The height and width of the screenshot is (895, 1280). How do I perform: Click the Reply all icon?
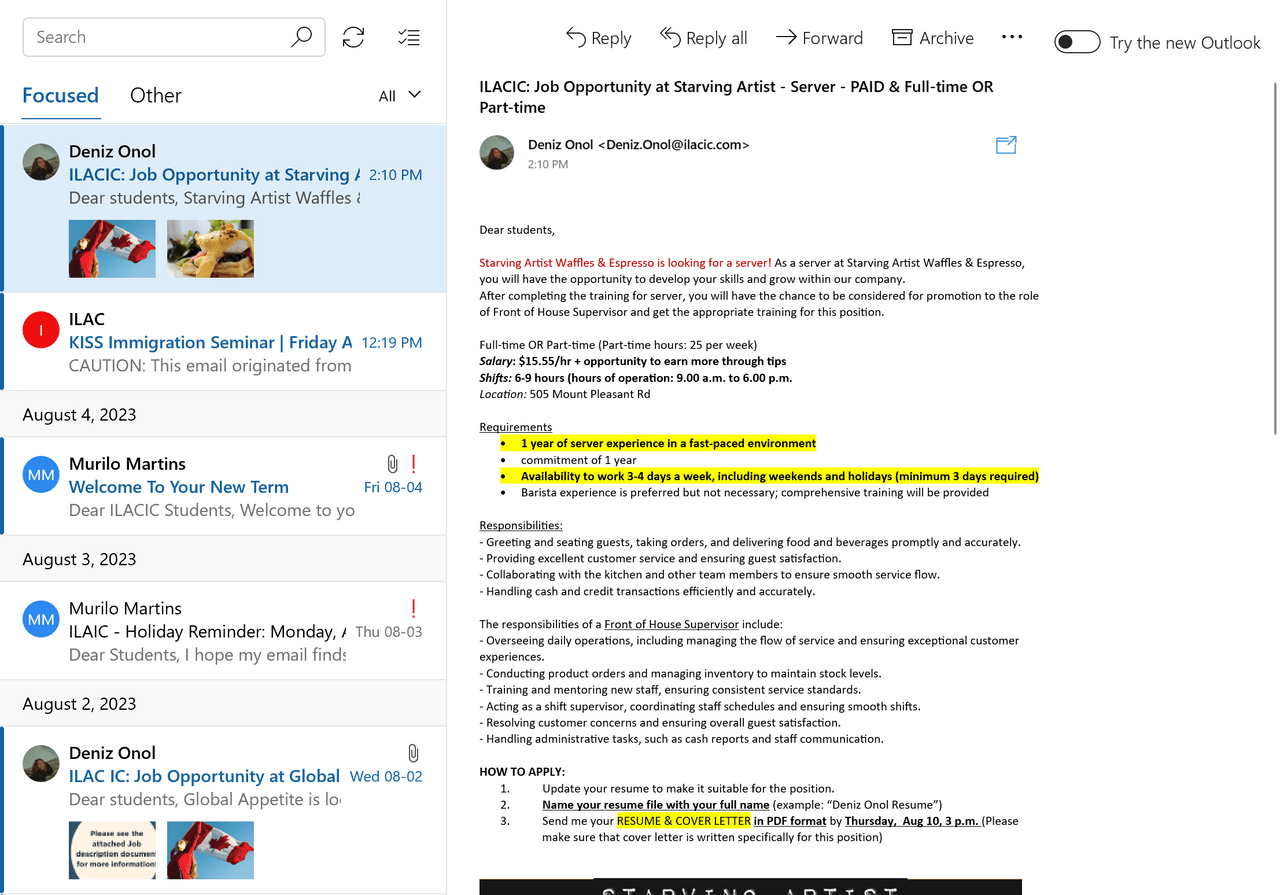click(x=670, y=37)
